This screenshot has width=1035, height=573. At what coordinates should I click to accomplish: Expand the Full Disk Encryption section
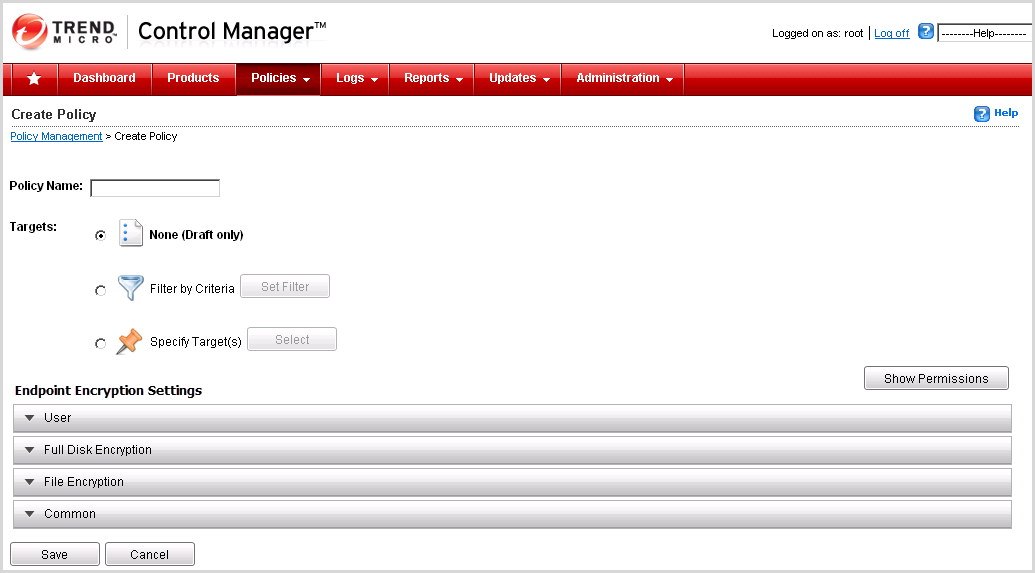[512, 450]
